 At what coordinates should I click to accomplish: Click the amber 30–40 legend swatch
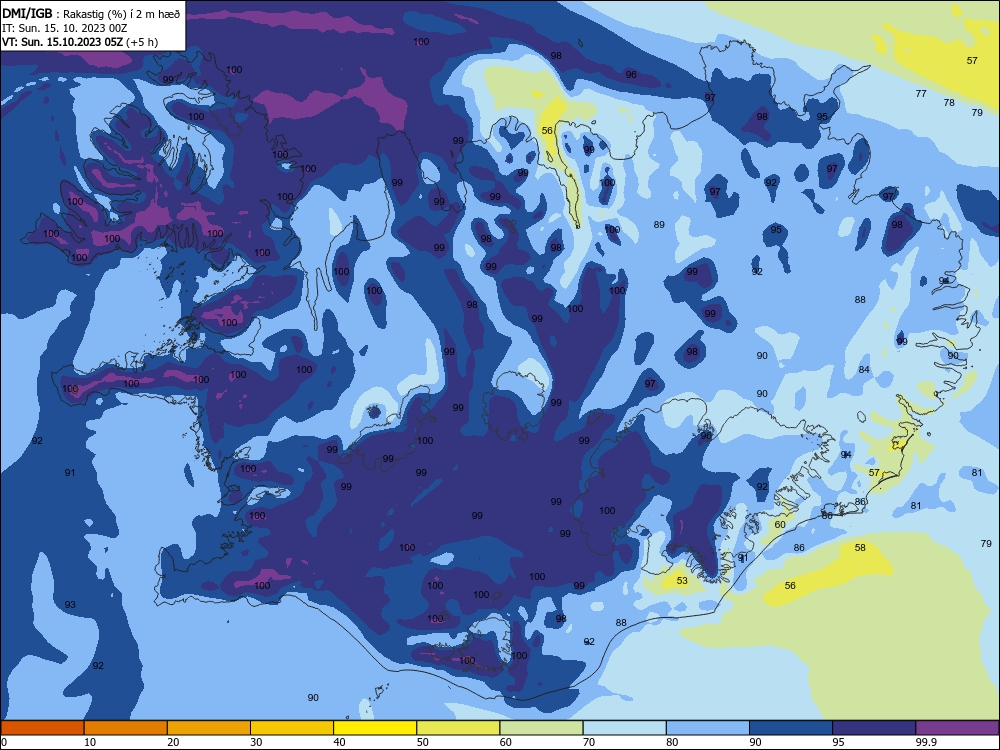292,728
